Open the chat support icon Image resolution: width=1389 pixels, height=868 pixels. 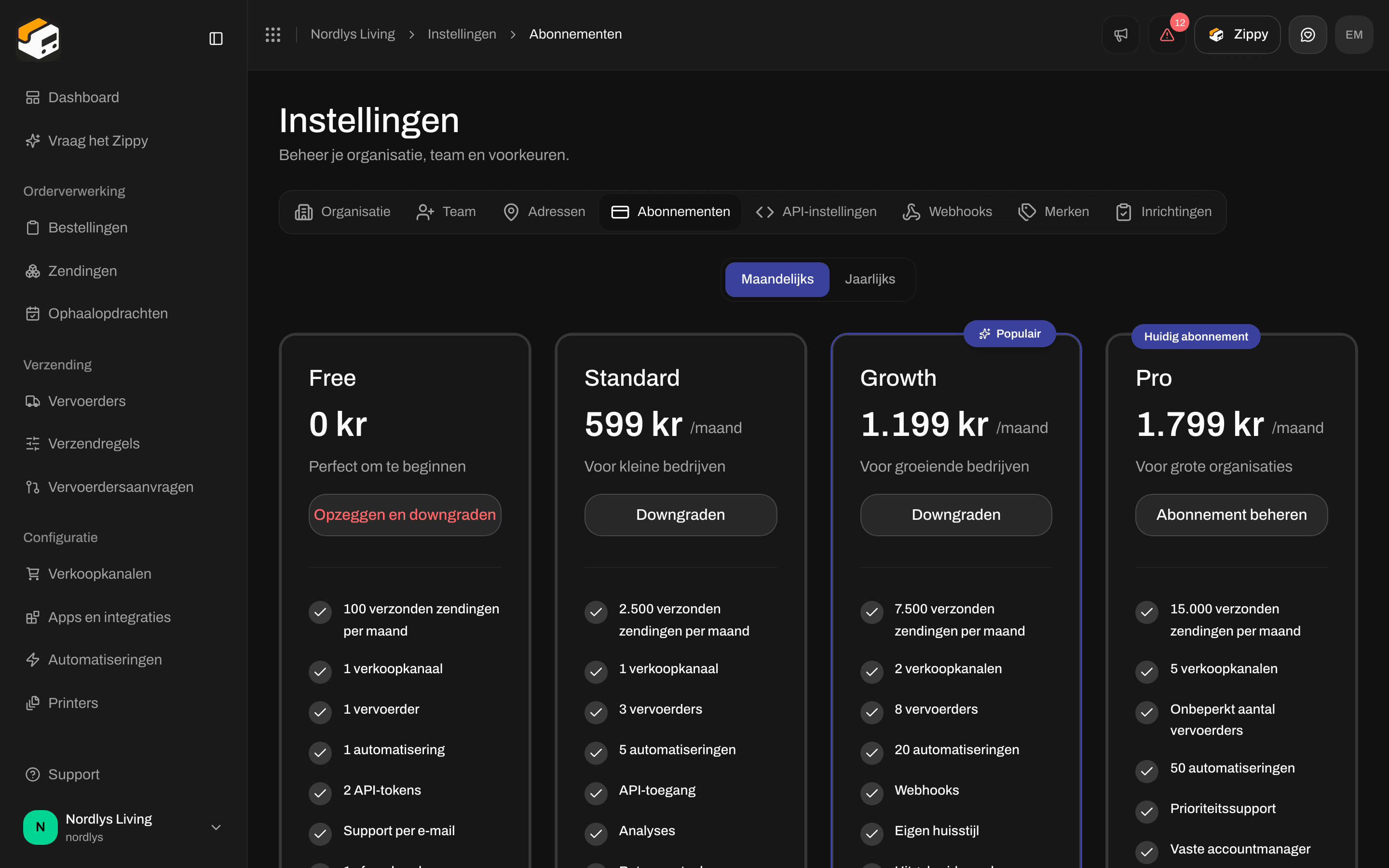(x=1307, y=34)
